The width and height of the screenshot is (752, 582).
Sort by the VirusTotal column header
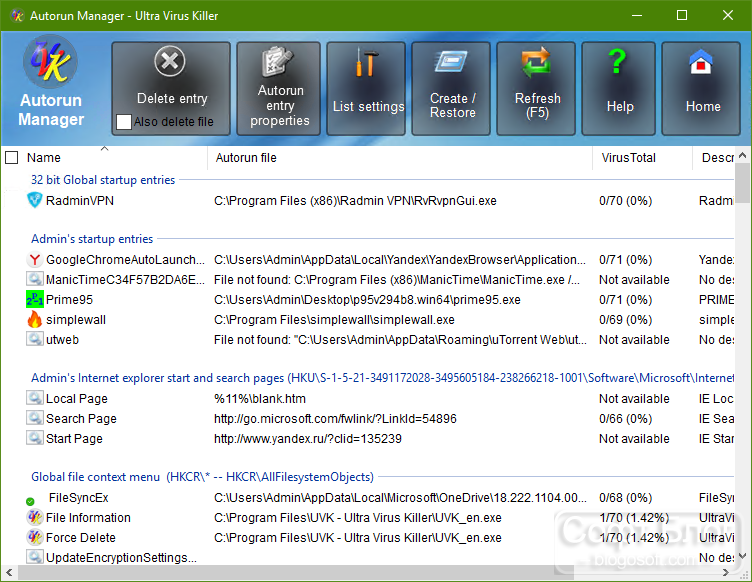tap(628, 158)
